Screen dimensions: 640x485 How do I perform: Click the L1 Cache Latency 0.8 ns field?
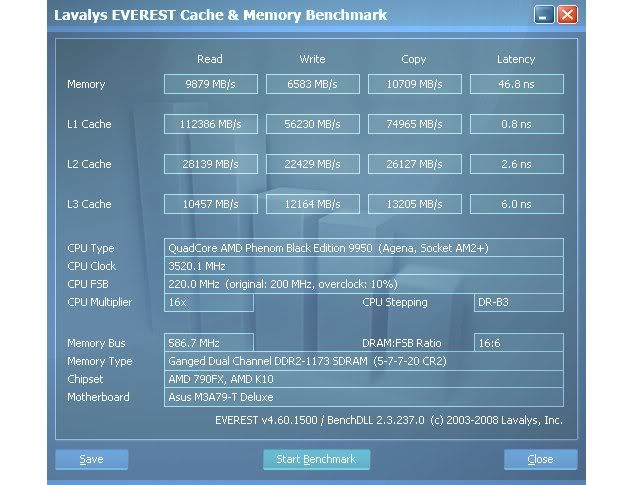517,125
